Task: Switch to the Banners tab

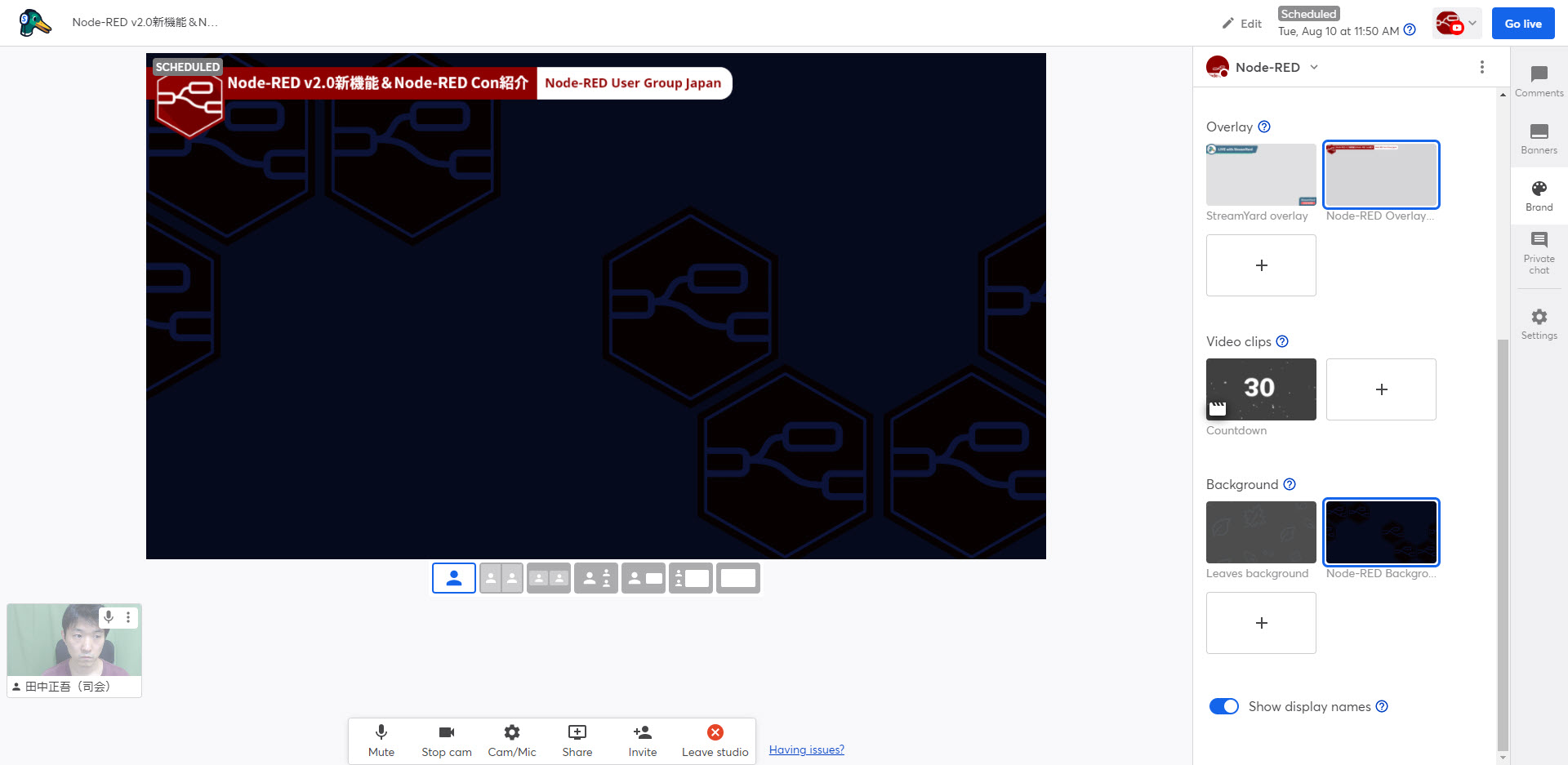Action: (x=1539, y=139)
